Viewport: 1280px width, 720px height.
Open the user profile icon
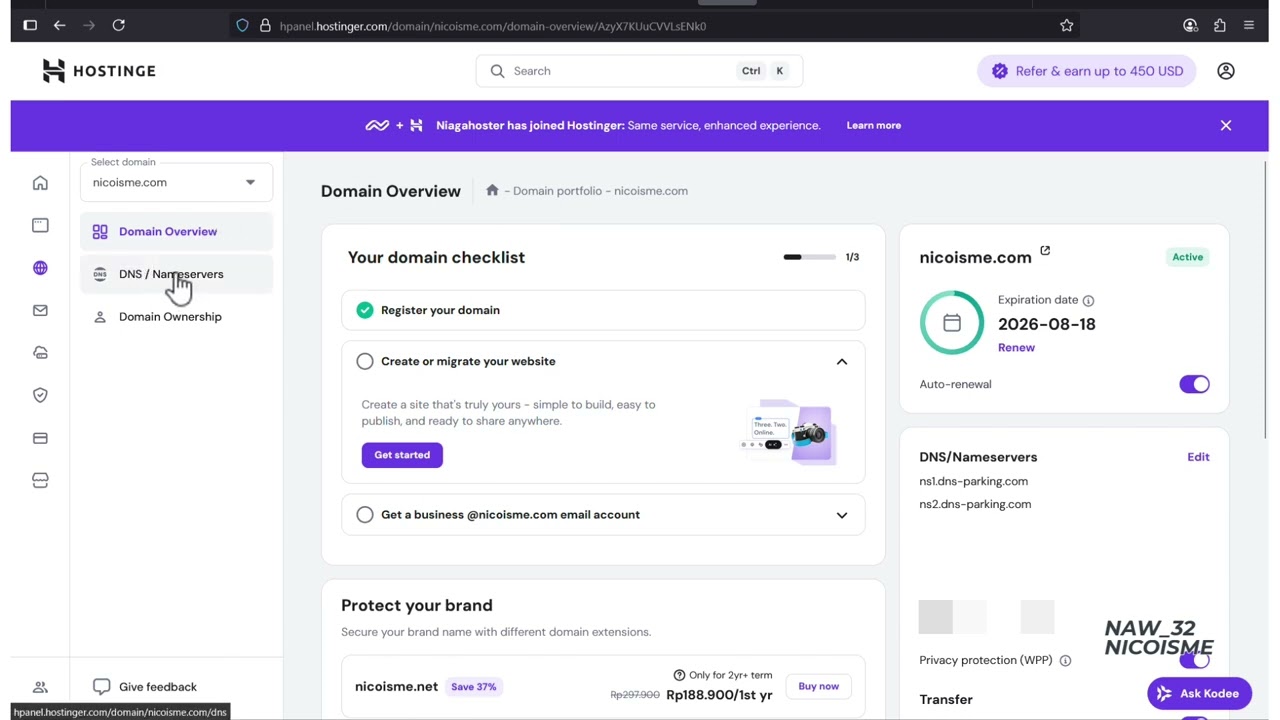pyautogui.click(x=1226, y=71)
